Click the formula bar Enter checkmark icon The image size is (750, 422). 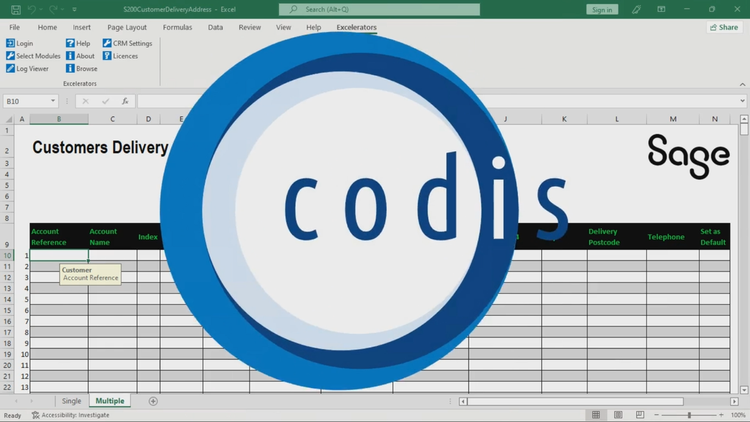coord(105,101)
